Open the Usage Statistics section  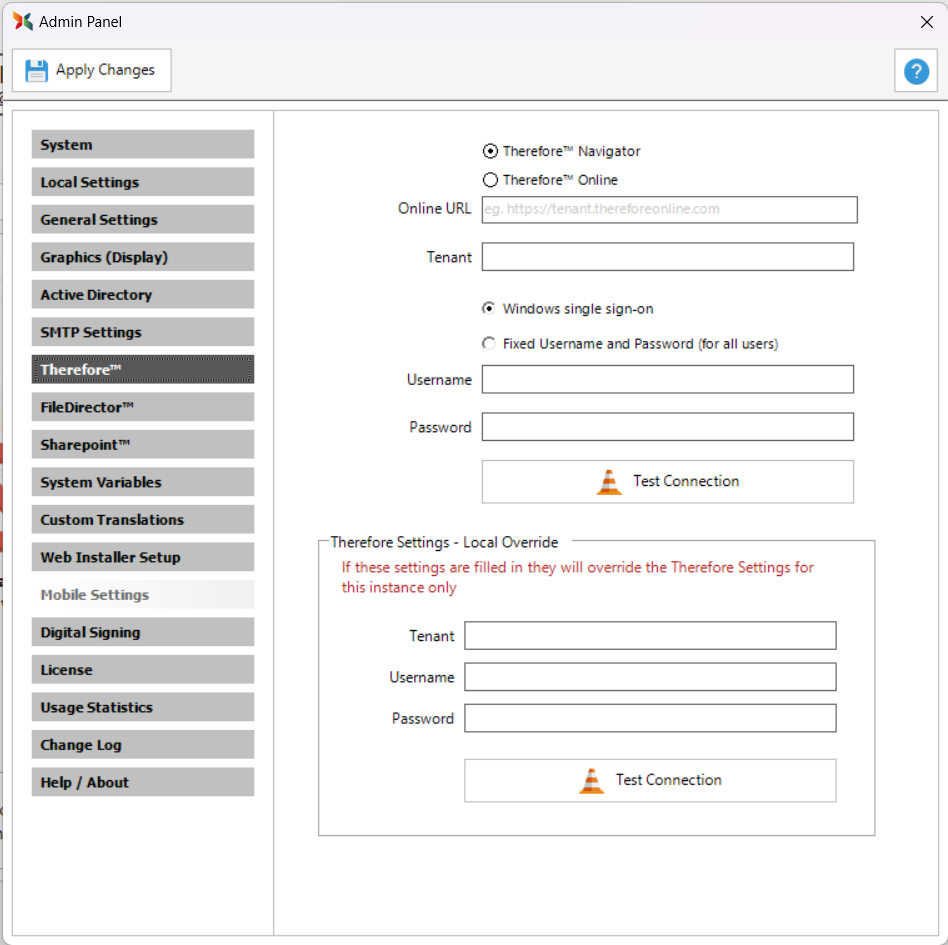[x=142, y=707]
